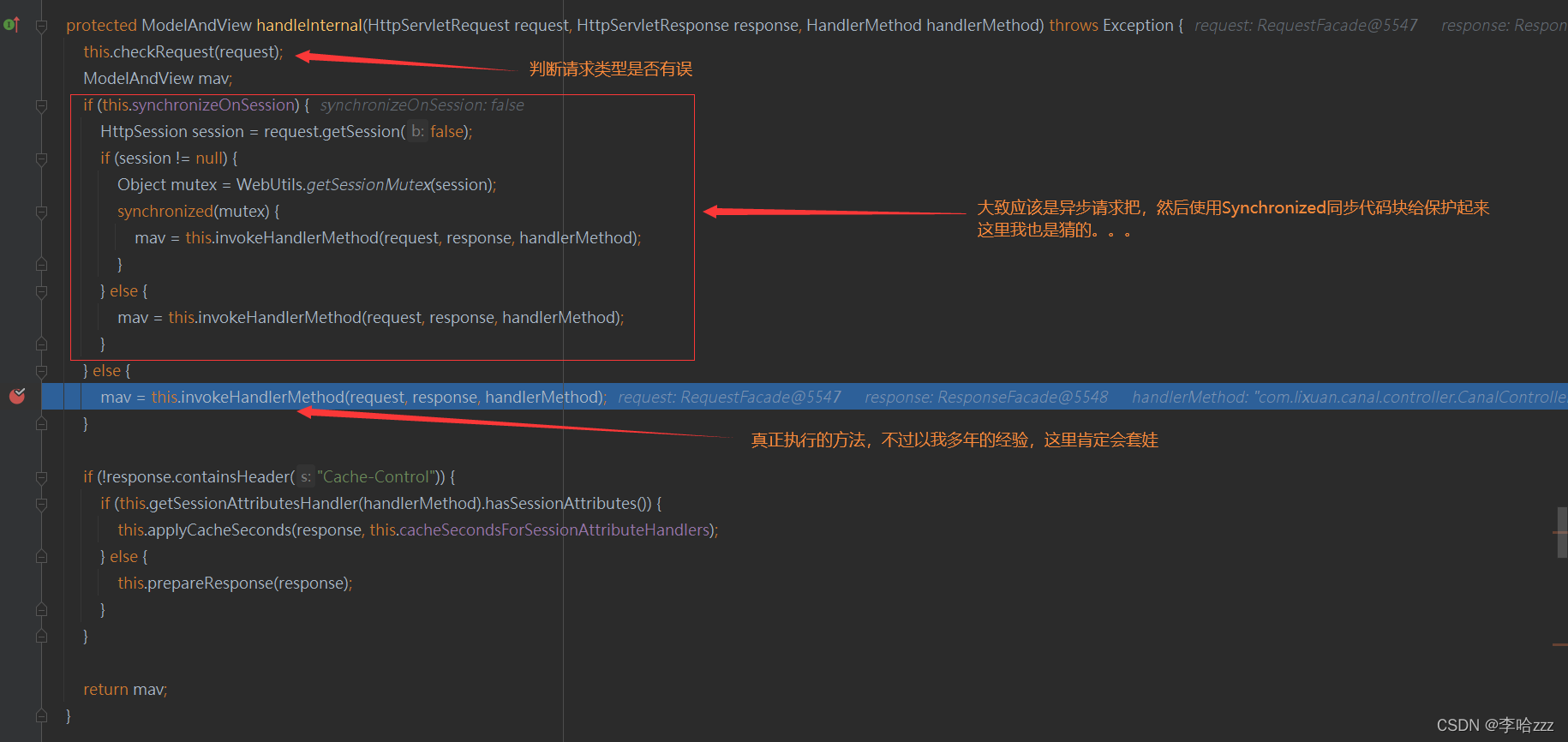
Task: Click invokeHandlerMethod on the highlighted execution line
Action: coord(262,398)
